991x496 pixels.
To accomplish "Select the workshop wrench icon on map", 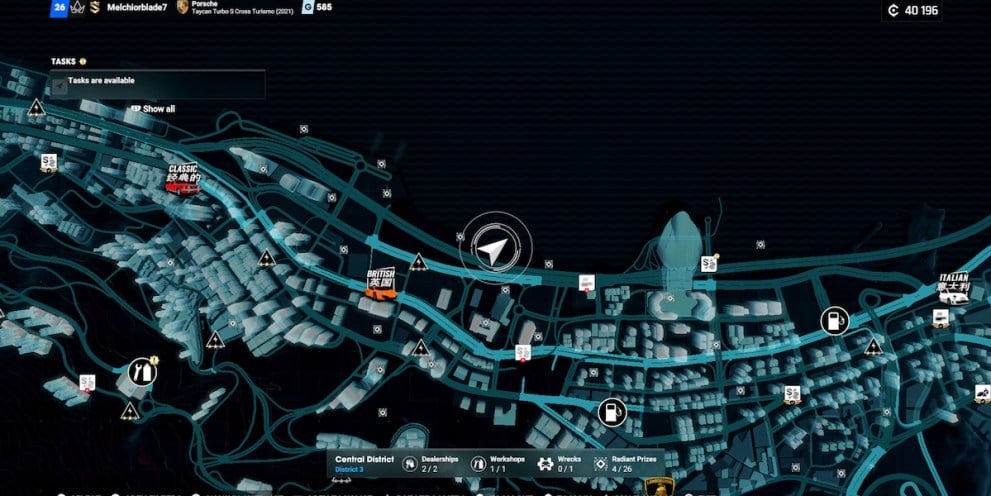I will click(142, 372).
